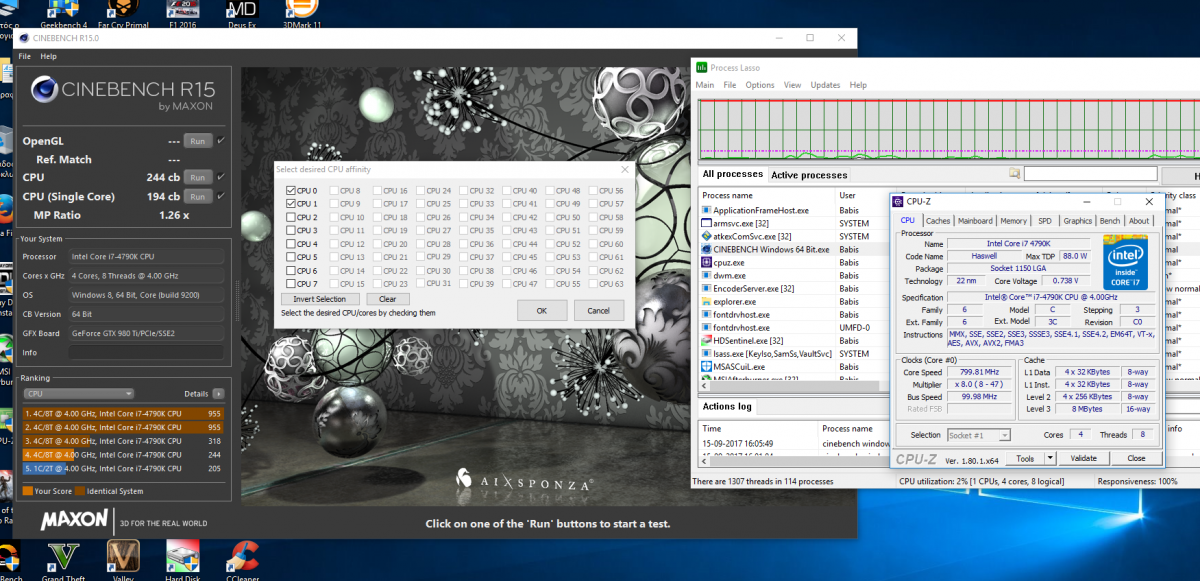Confirm CPU affinity with OK
Viewport: 1200px width, 581px height.
[542, 310]
